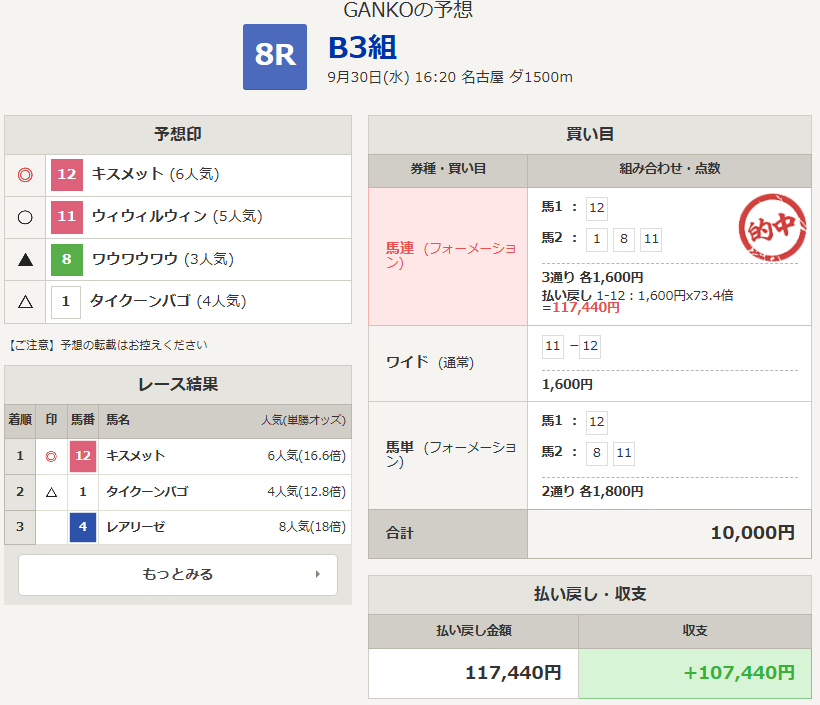Click the 9月30日(水) 16:20 名古屋 ダ1500m race info
This screenshot has height=705, width=820.
[450, 77]
